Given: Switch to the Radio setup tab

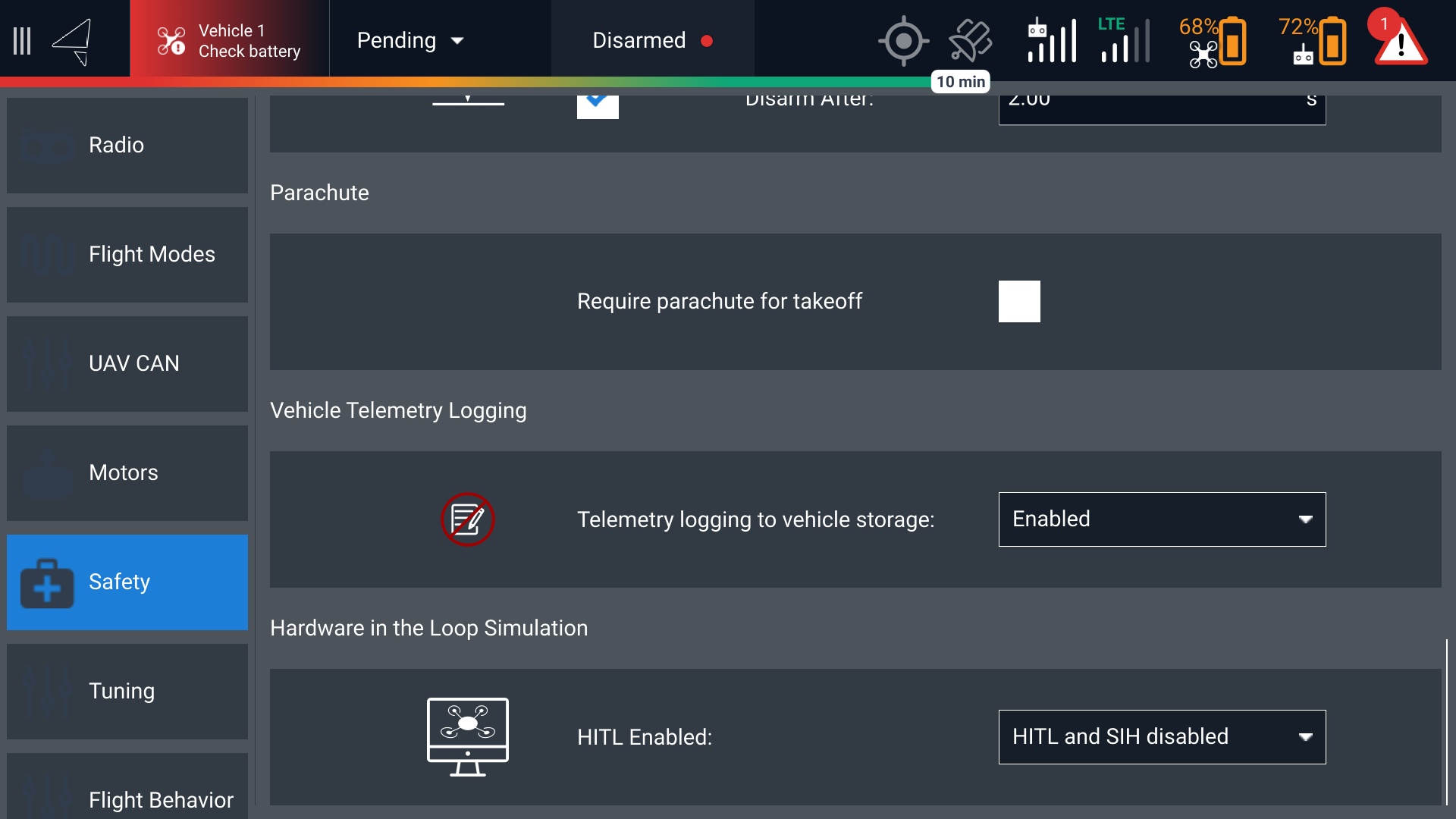Looking at the screenshot, I should 127,145.
